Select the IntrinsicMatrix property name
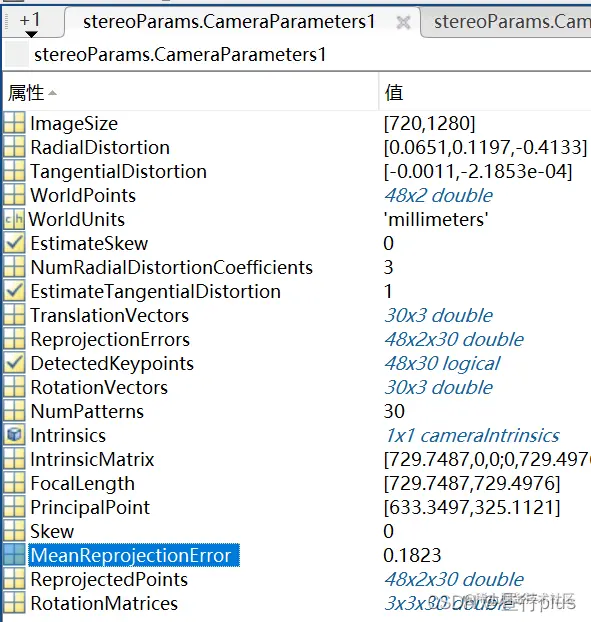The width and height of the screenshot is (591, 622). pyautogui.click(x=92, y=459)
